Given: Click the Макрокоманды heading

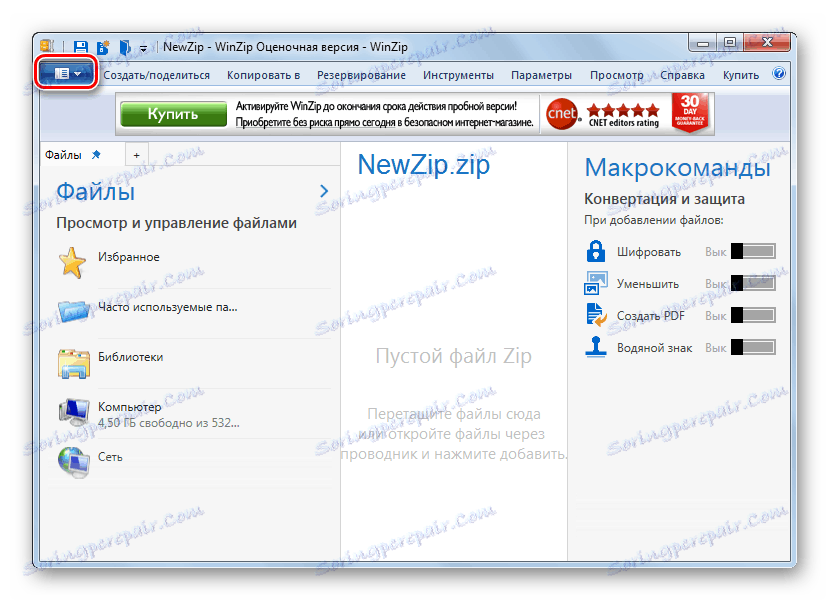Looking at the screenshot, I should coord(677,168).
